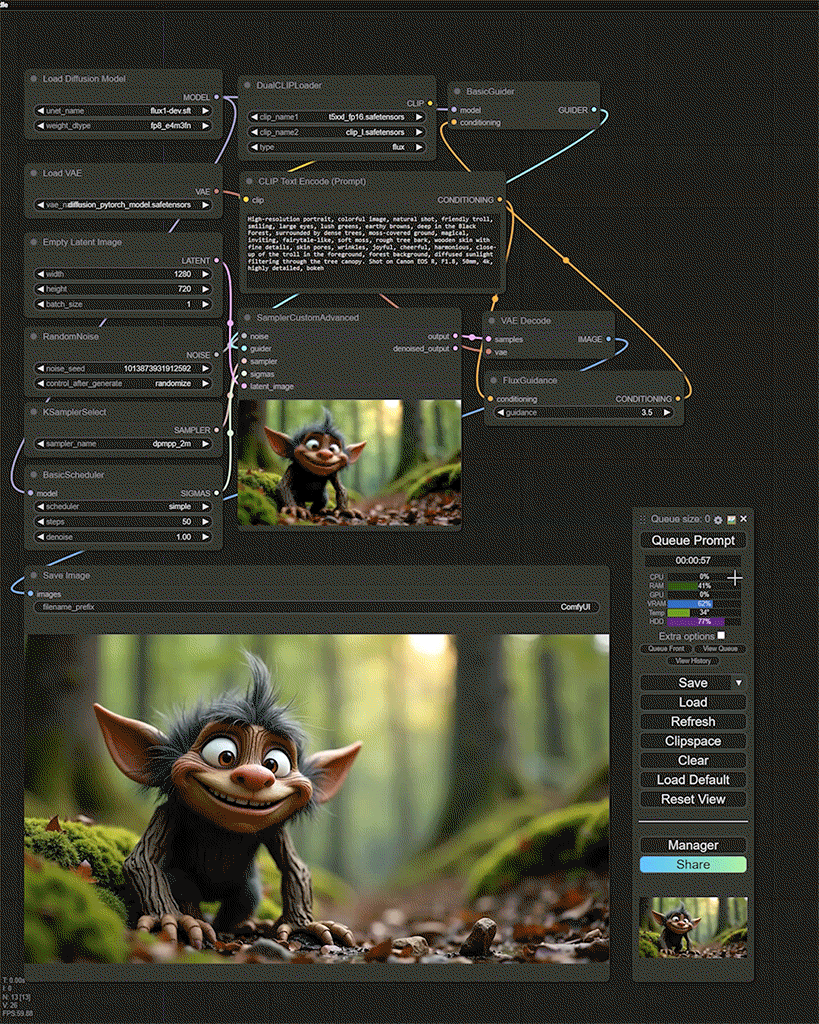Click the VAE Decode node collapse dot
819x1024 pixels.
point(491,321)
